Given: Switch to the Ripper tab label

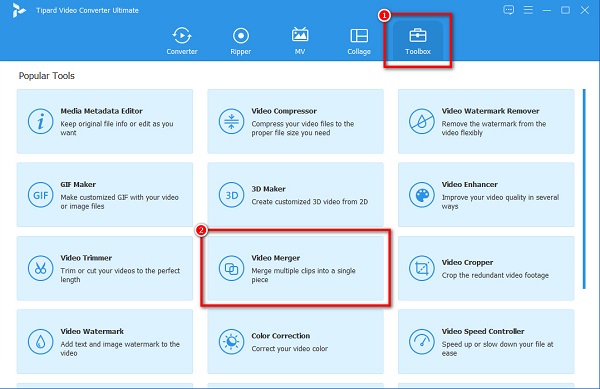Looking at the screenshot, I should (x=241, y=52).
